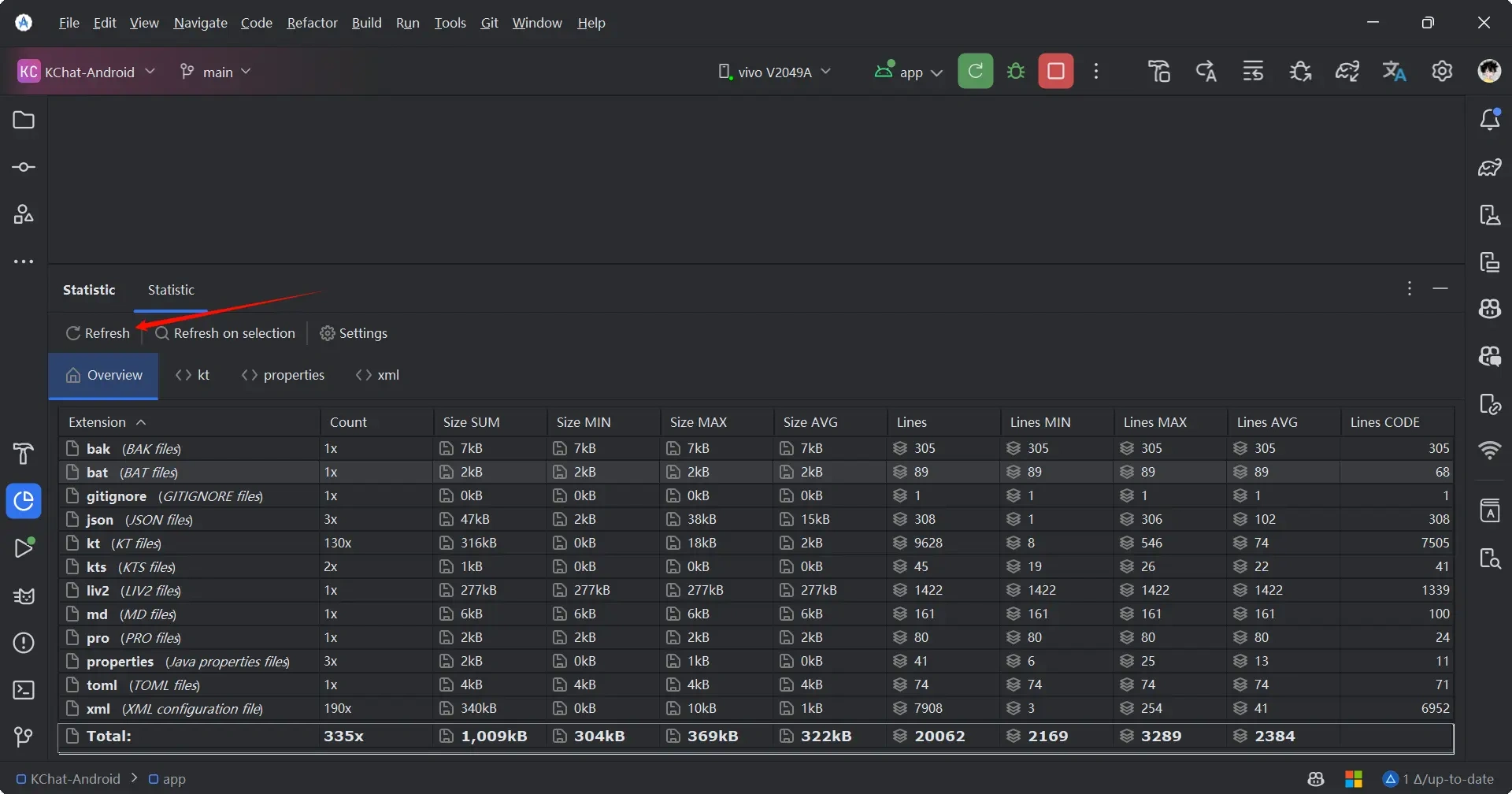1512x794 pixels.
Task: Open Statistic Settings button
Action: (354, 333)
